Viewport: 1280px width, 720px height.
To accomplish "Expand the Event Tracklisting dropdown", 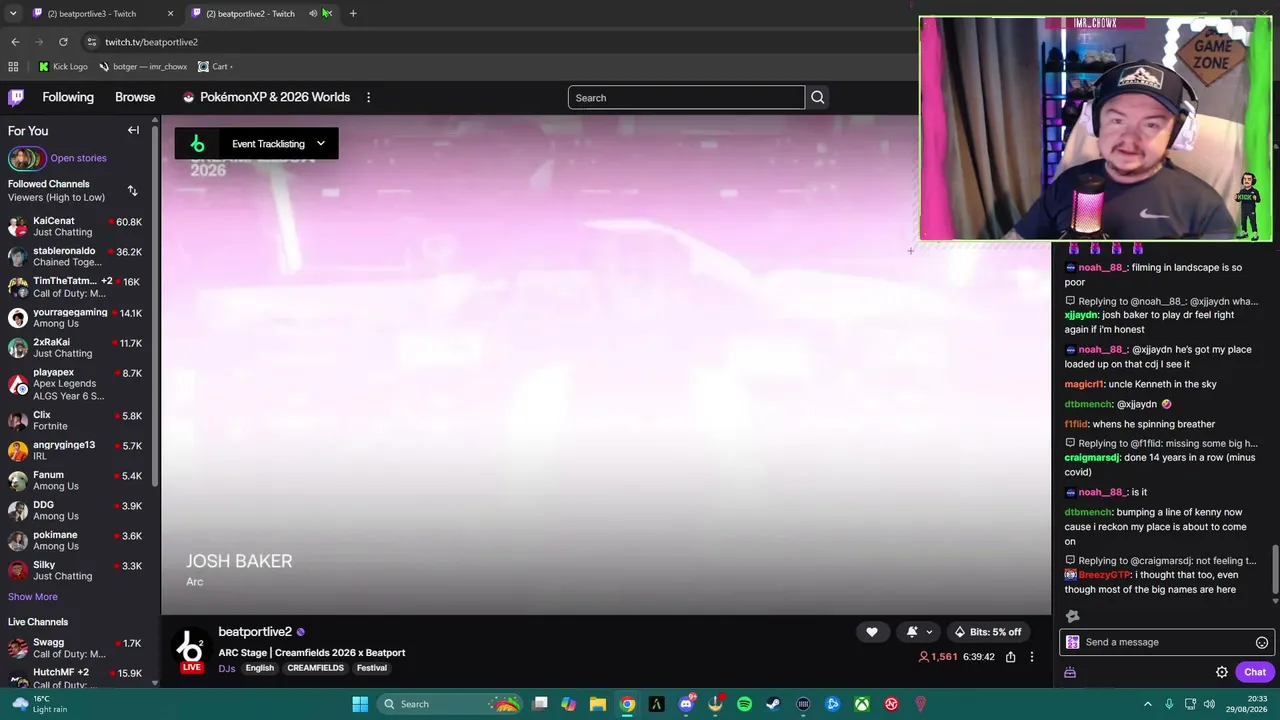I will (x=321, y=144).
